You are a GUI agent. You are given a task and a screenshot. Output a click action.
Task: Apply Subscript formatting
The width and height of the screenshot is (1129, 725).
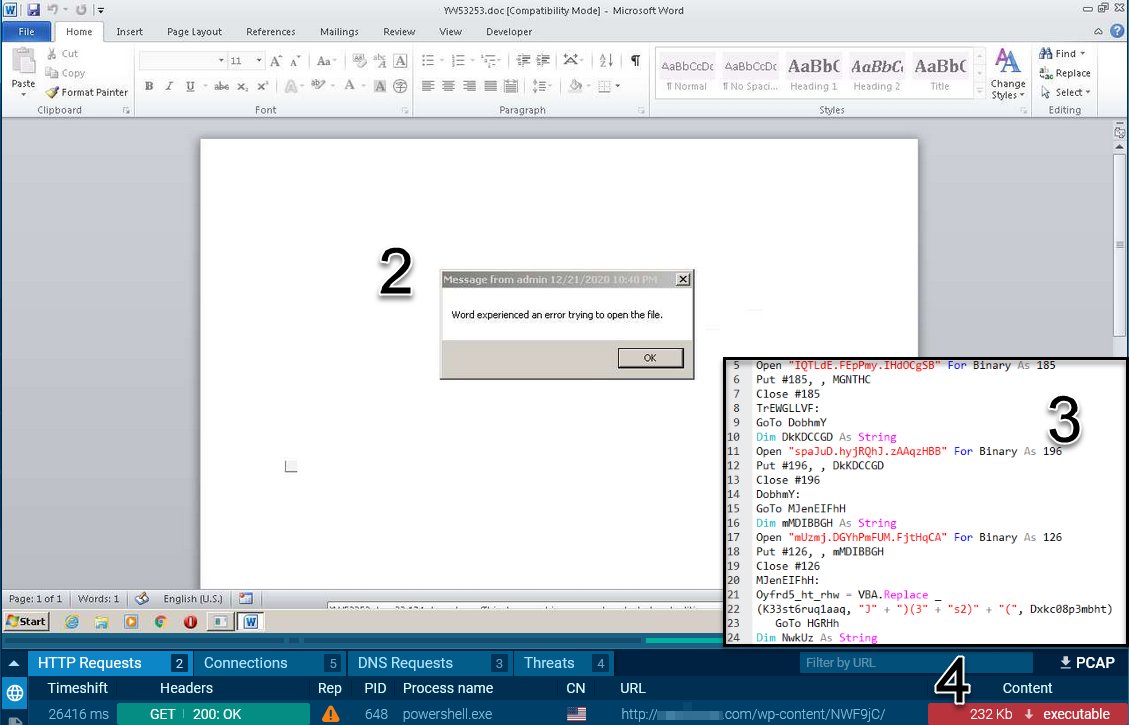point(243,86)
